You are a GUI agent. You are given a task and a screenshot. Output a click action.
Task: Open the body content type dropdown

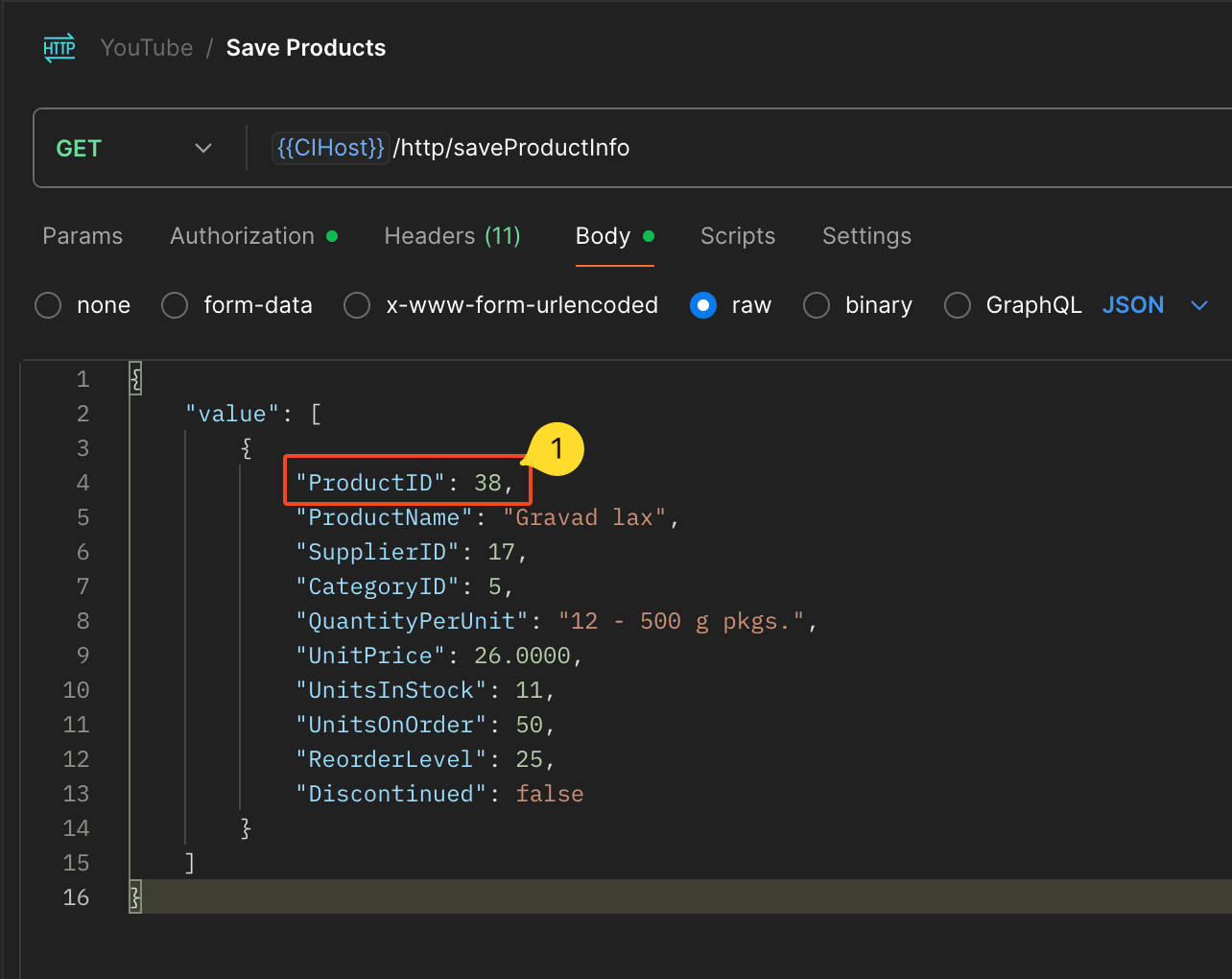(x=1198, y=304)
